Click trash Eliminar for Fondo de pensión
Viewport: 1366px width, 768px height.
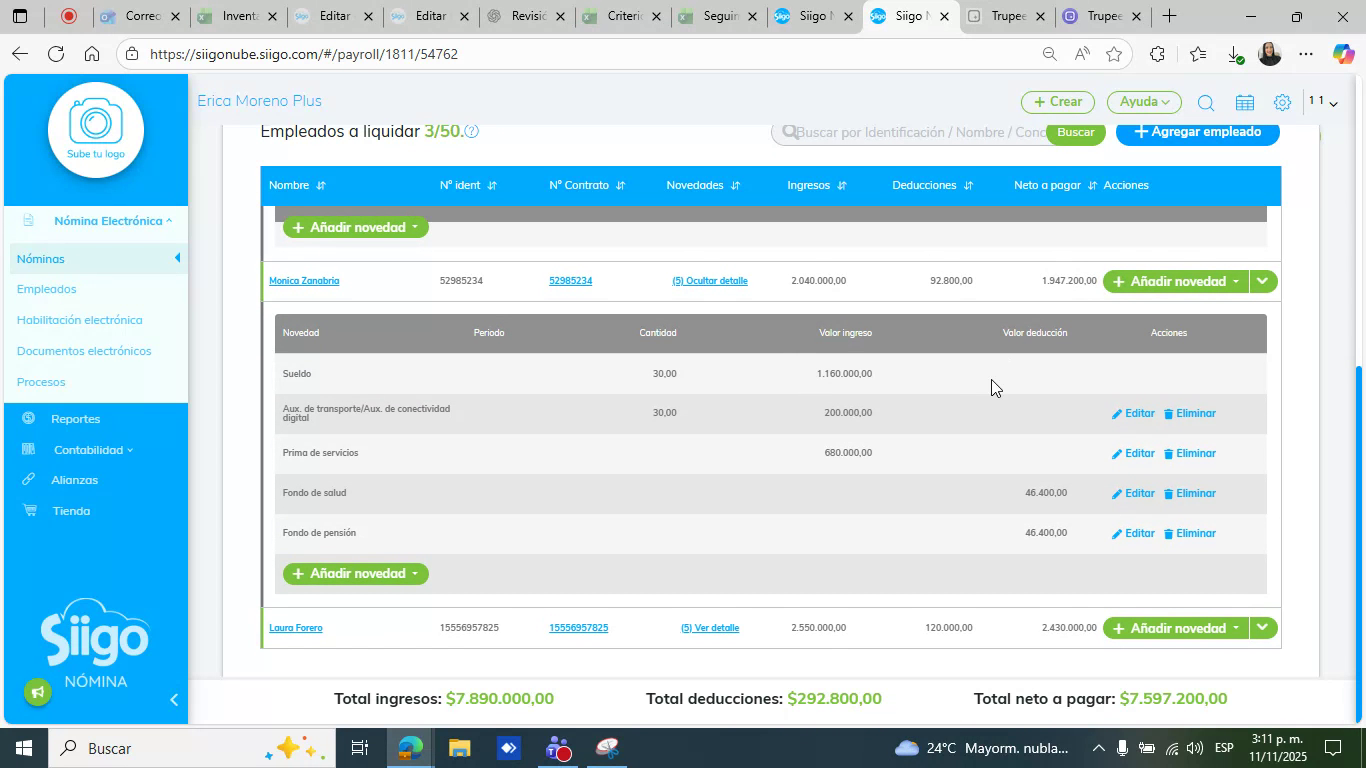1190,534
